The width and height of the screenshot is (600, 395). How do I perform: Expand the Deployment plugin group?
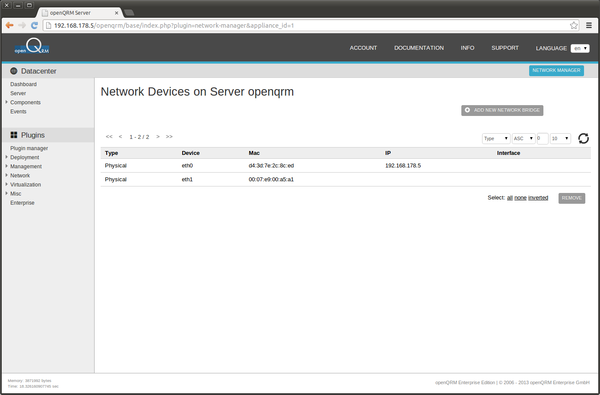(x=7, y=157)
